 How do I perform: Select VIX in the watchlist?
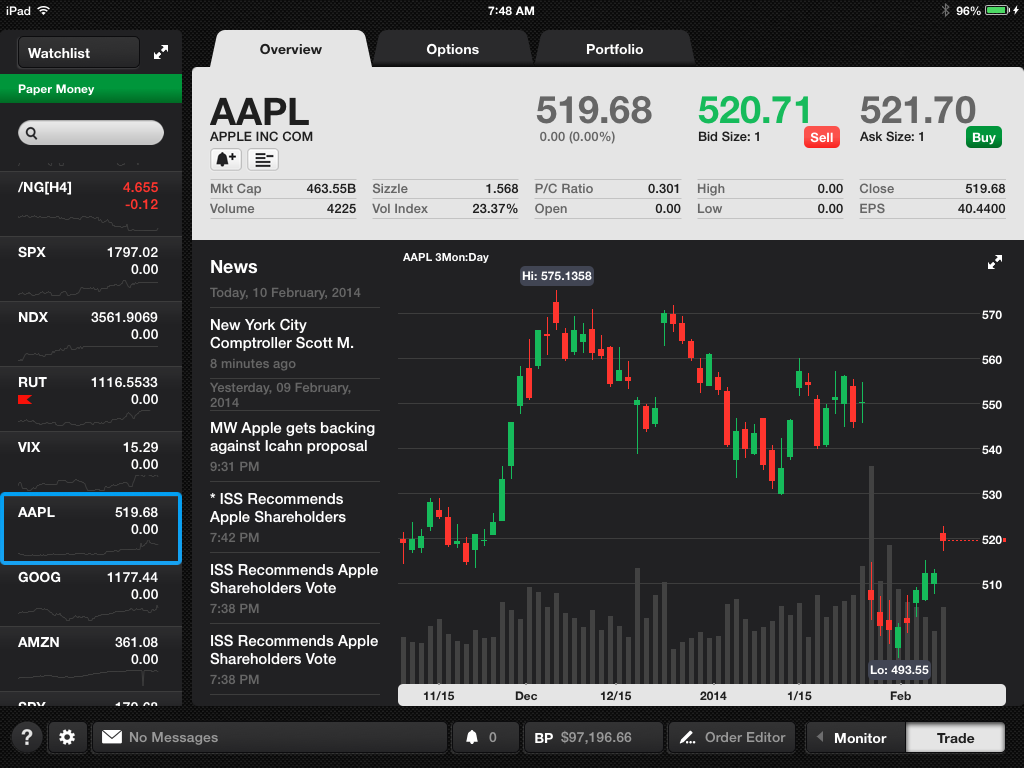pos(91,464)
